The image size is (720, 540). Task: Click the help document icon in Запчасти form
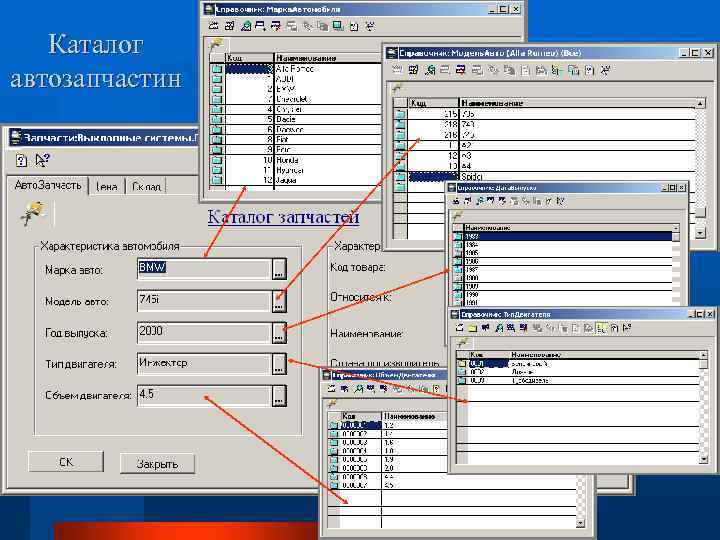tap(21, 160)
